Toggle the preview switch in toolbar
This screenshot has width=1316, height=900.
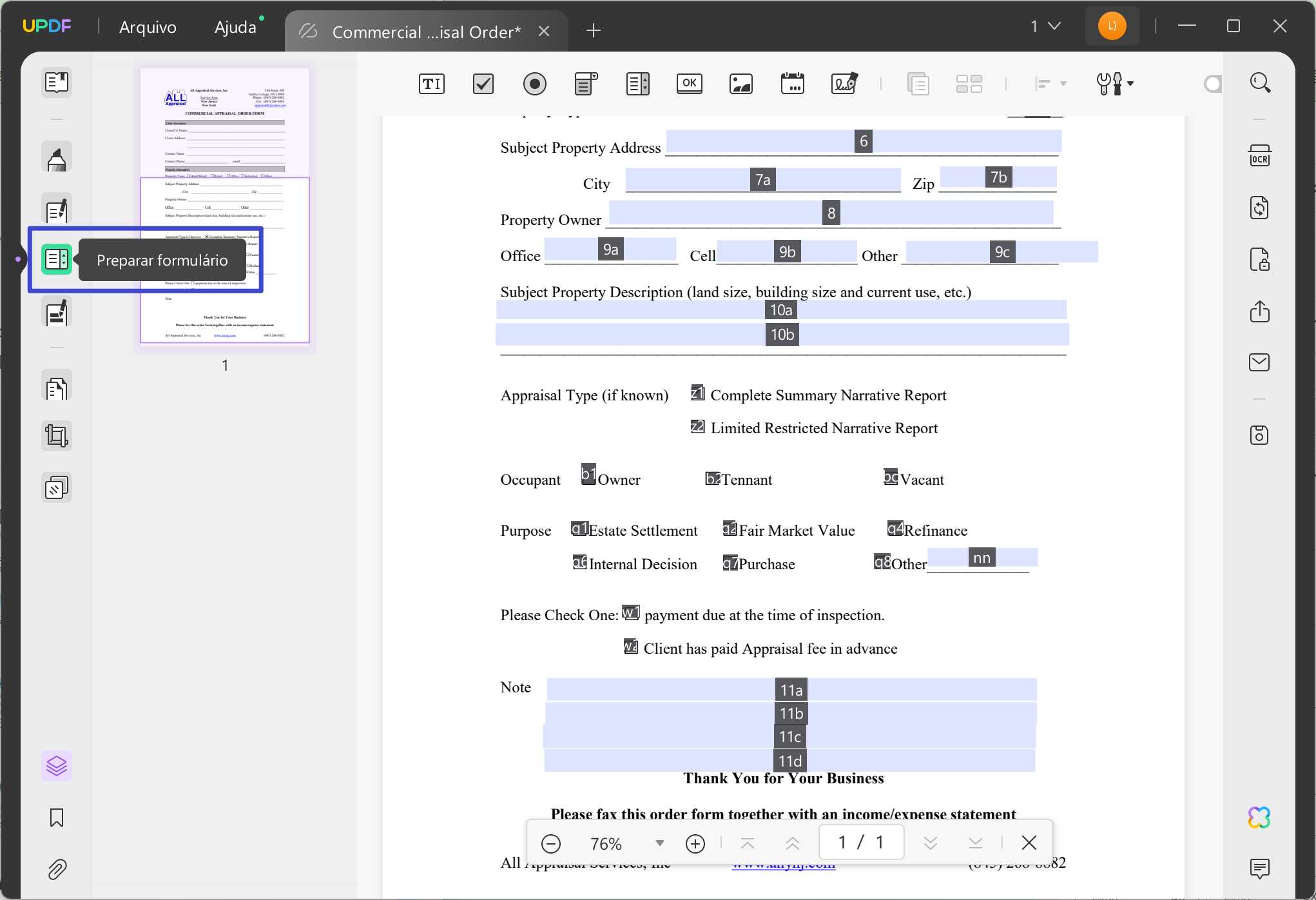[x=1212, y=84]
